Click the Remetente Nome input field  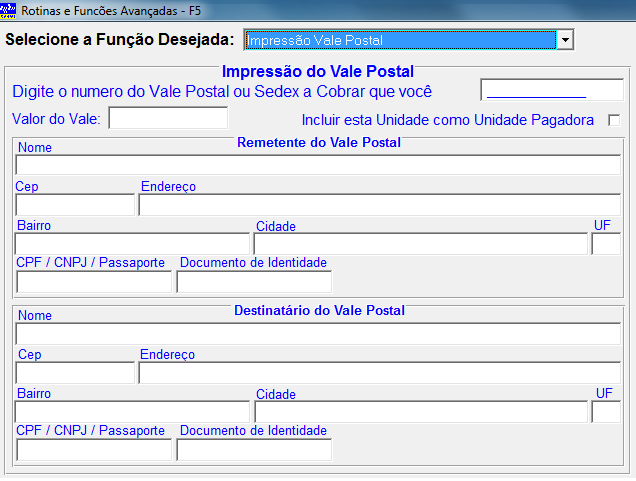(318, 165)
